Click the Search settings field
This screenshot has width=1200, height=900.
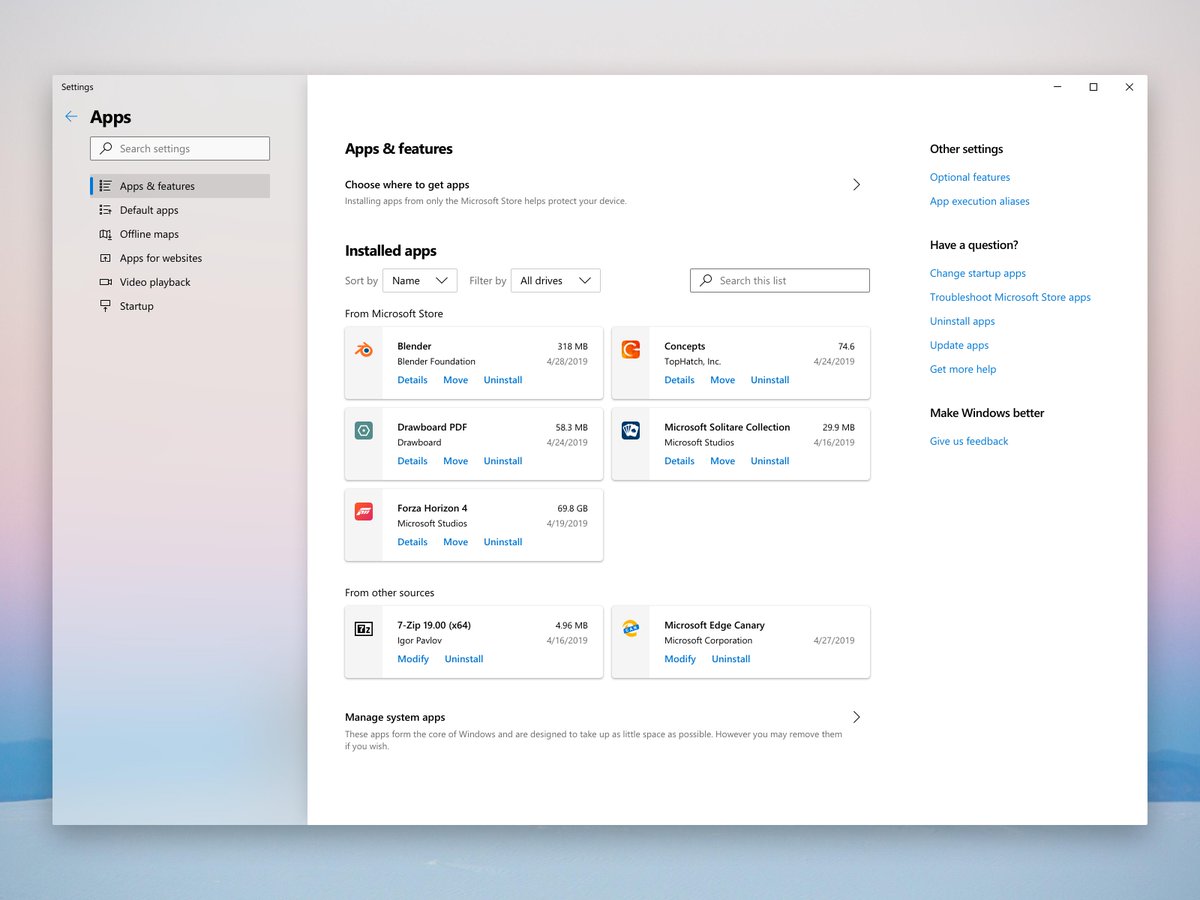[180, 148]
